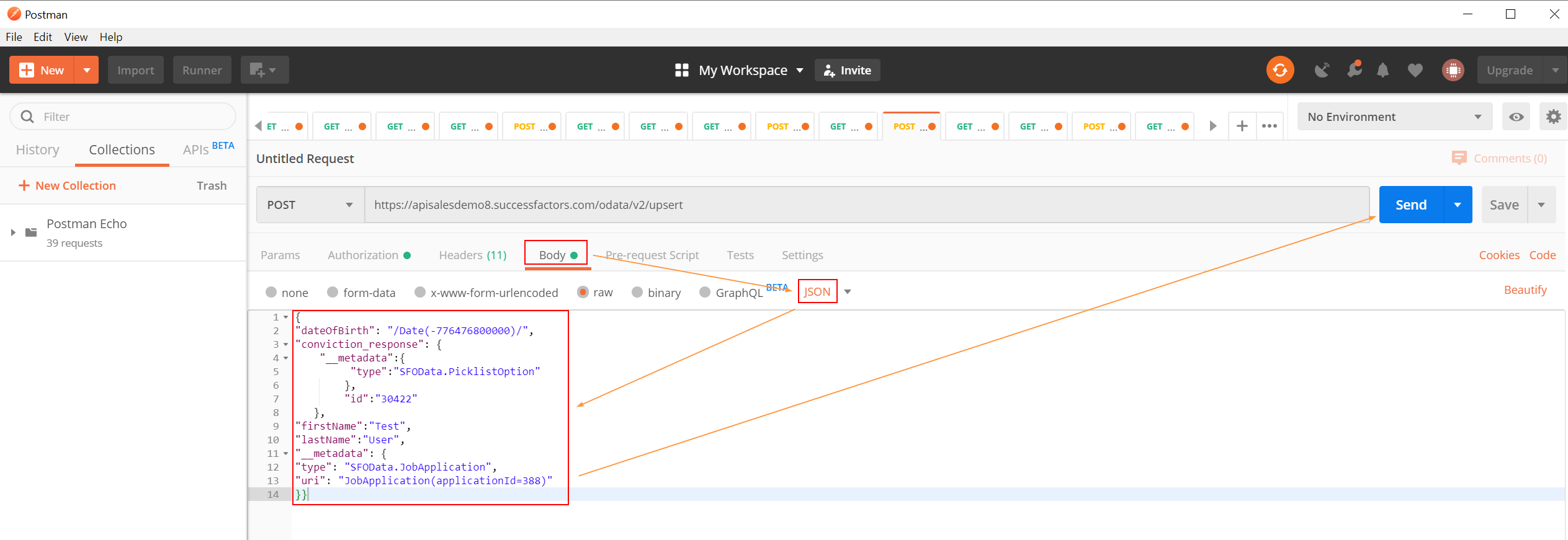This screenshot has height=540, width=1568.
Task: Open the request Settings tab
Action: point(802,255)
